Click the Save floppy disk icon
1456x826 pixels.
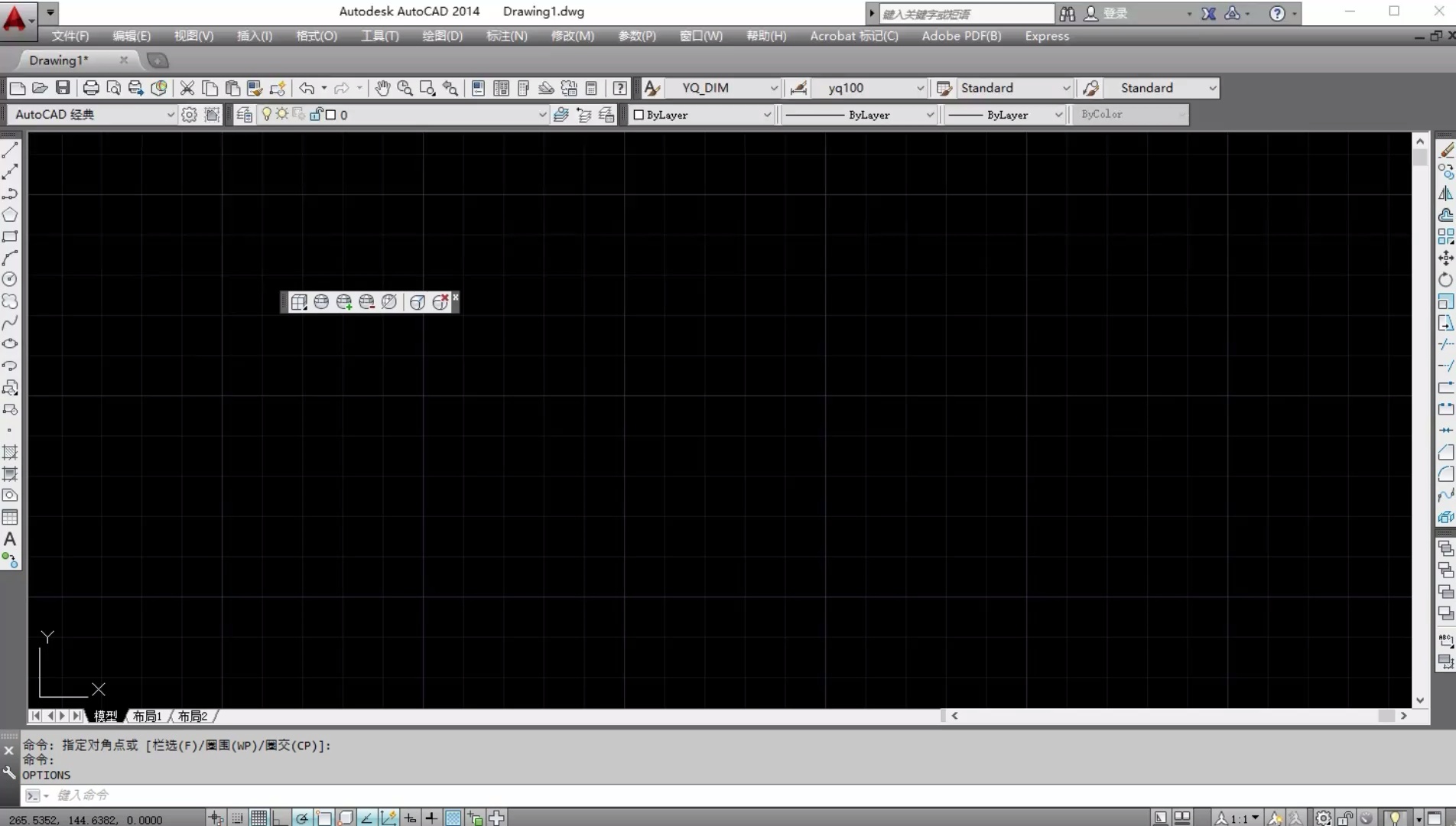63,88
